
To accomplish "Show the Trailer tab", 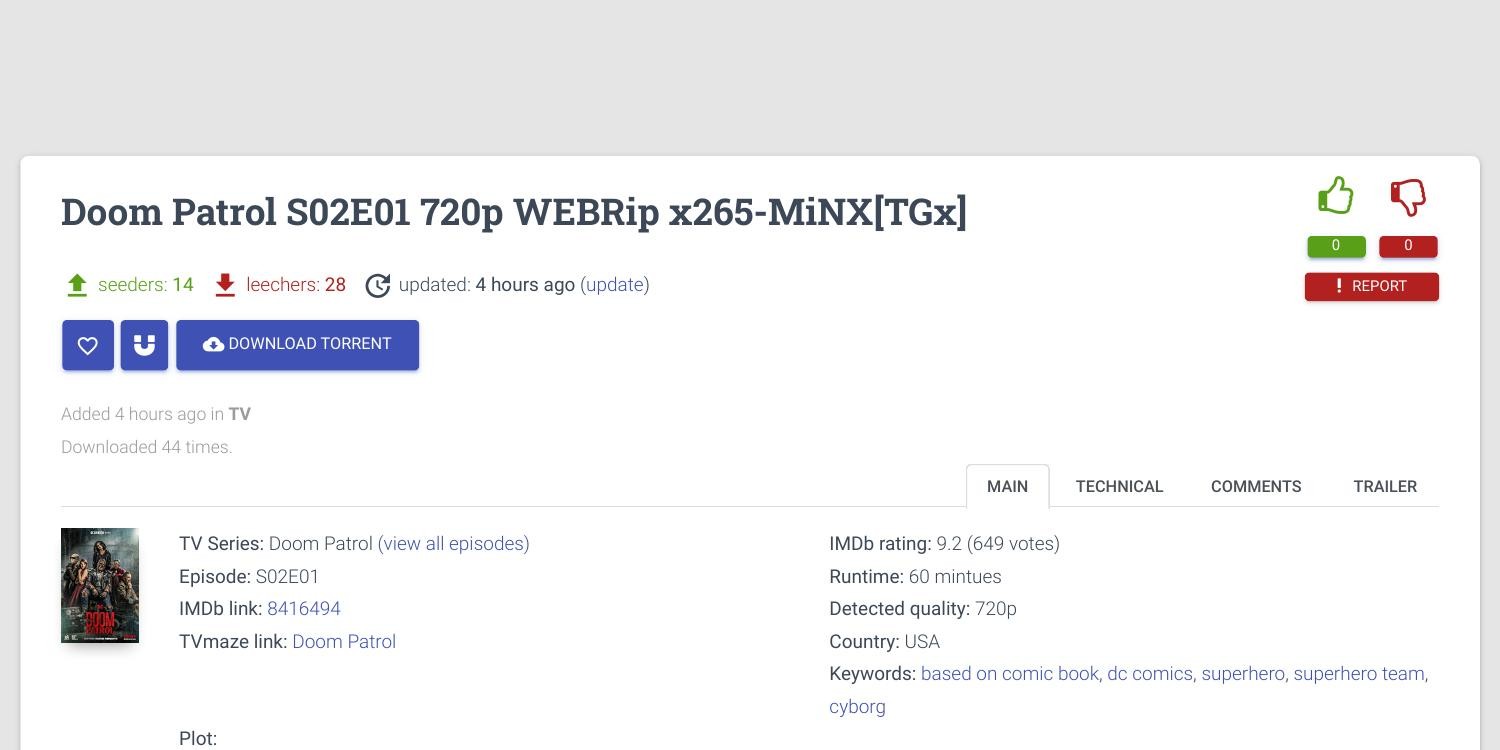I will pyautogui.click(x=1384, y=486).
